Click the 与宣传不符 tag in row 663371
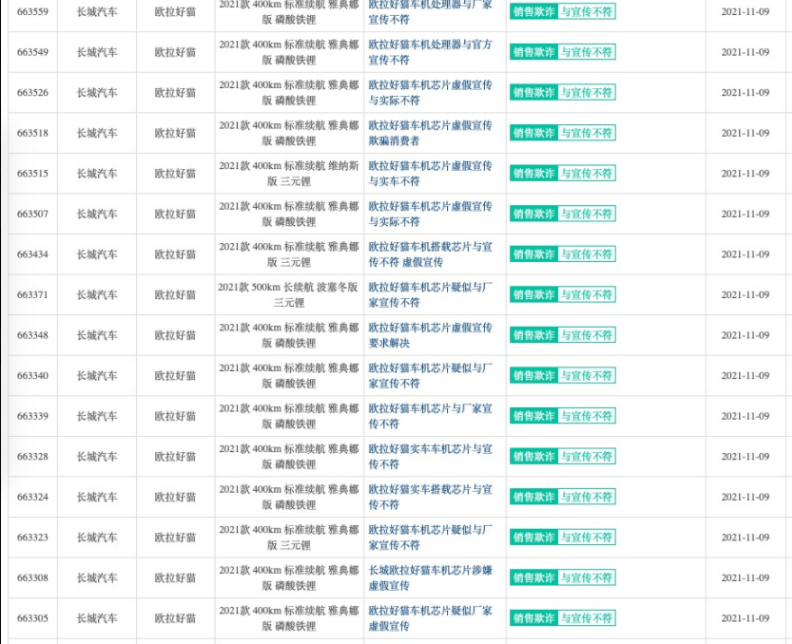This screenshot has width=792, height=644. [586, 294]
